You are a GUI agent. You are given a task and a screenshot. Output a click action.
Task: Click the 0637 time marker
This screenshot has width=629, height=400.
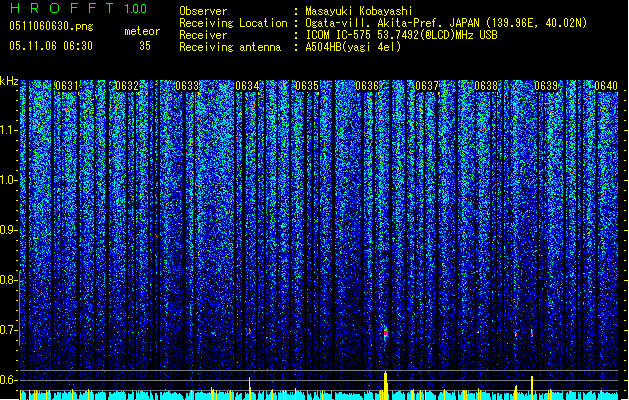pos(427,86)
